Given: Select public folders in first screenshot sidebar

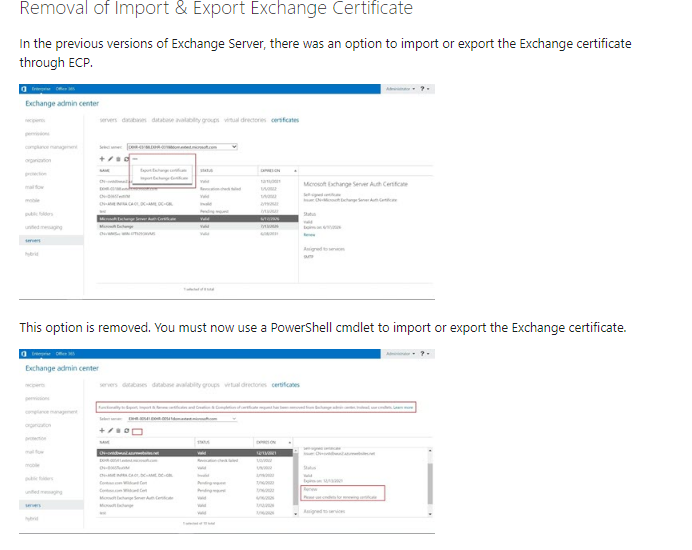Looking at the screenshot, I should [39, 214].
